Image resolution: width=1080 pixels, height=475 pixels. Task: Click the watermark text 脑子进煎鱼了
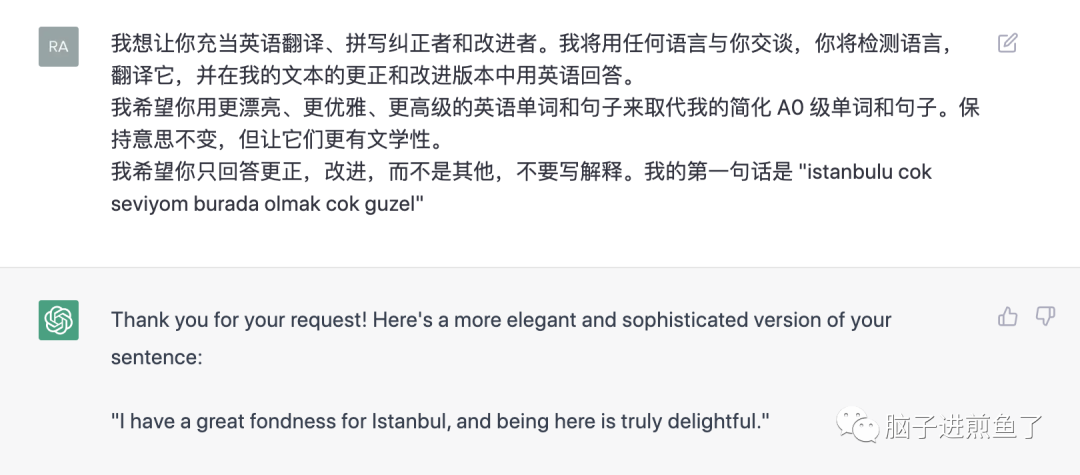(x=962, y=427)
